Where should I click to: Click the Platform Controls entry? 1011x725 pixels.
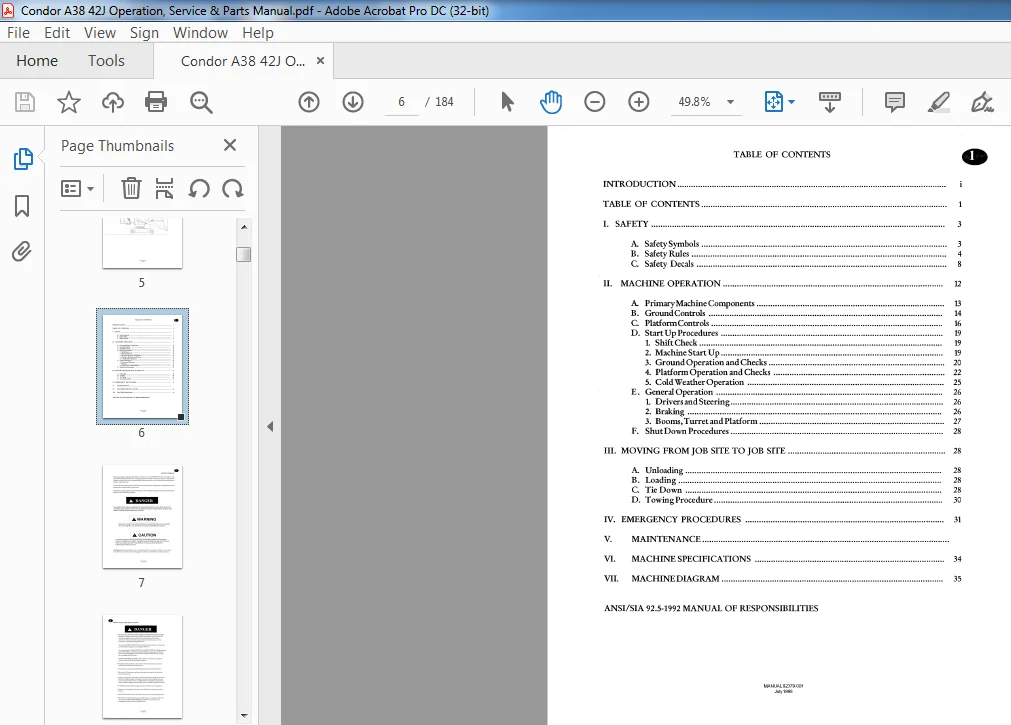[796, 323]
